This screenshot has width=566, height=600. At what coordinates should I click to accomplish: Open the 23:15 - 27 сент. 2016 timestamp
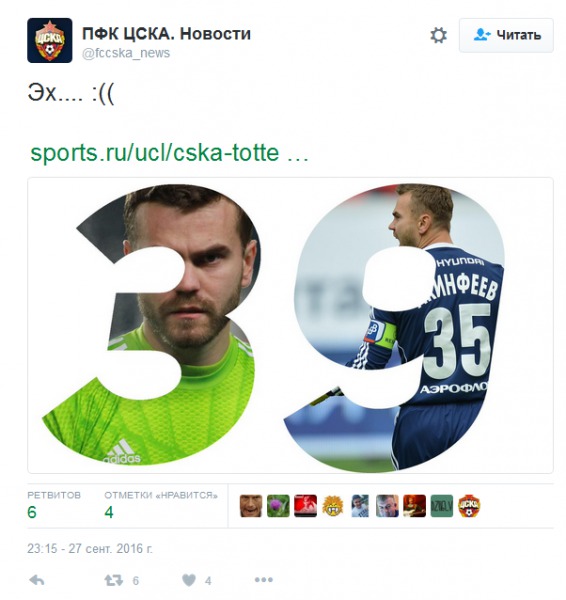[90, 549]
